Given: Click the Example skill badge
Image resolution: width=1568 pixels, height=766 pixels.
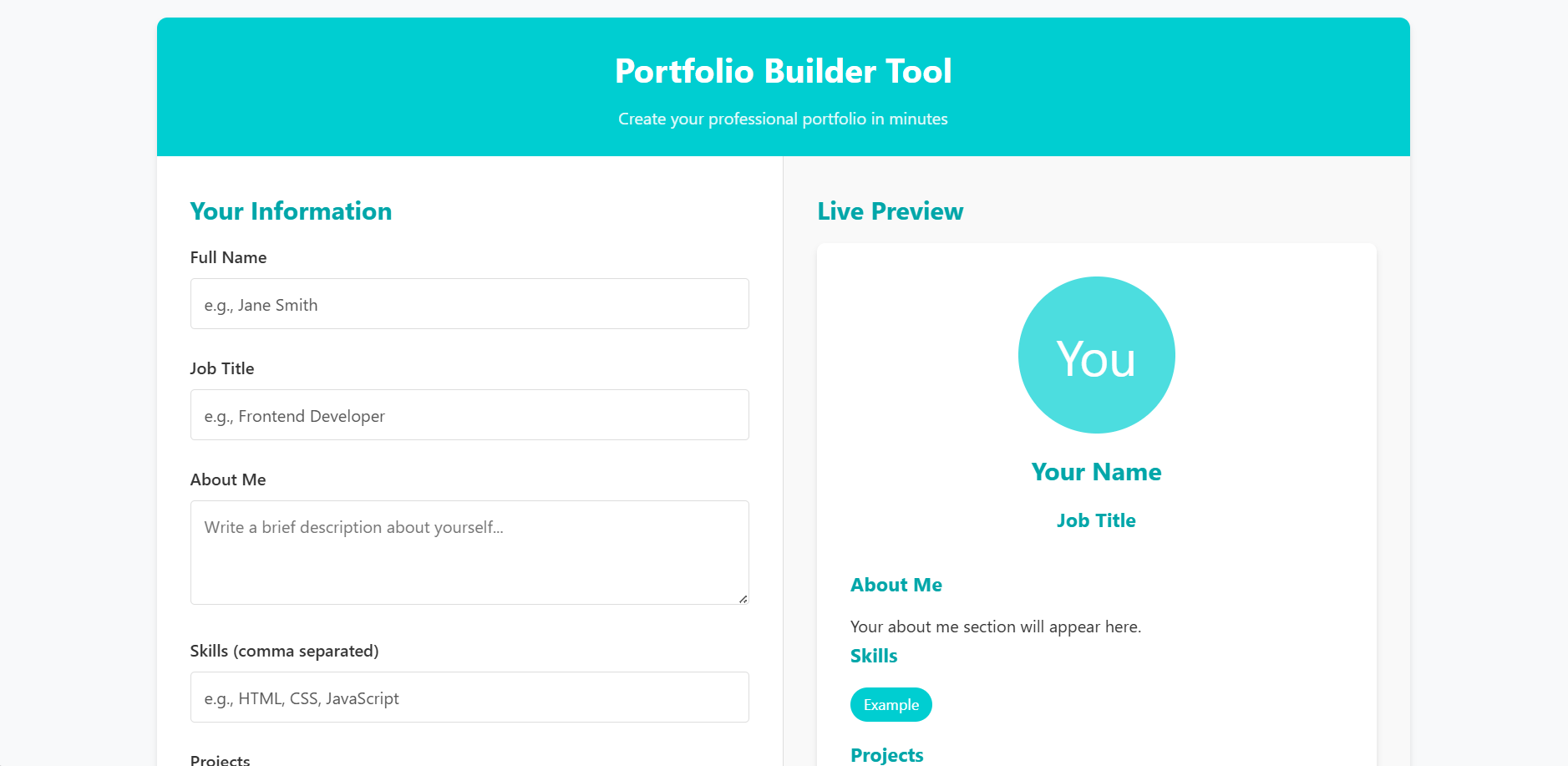Looking at the screenshot, I should pyautogui.click(x=891, y=704).
